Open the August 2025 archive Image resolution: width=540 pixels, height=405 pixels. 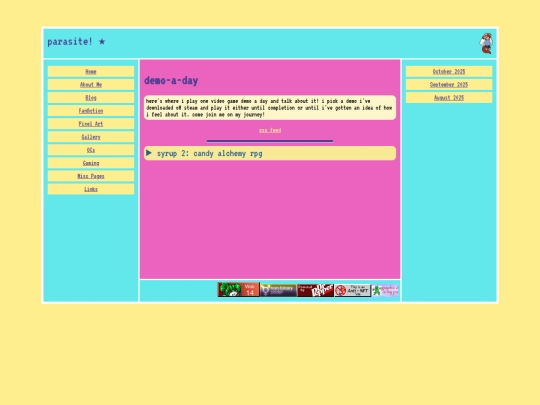pyautogui.click(x=449, y=98)
